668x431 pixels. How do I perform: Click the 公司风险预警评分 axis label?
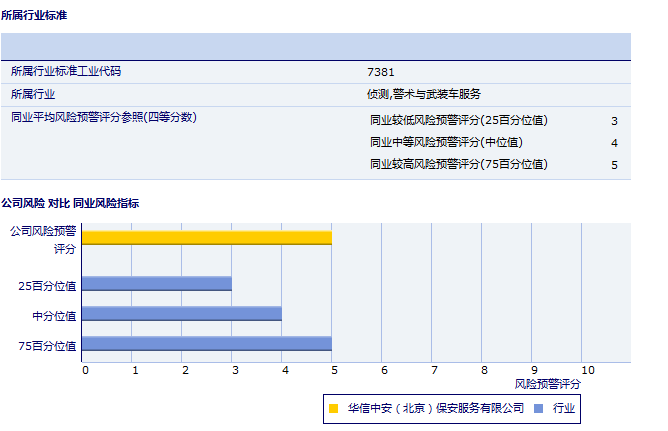coord(43,239)
